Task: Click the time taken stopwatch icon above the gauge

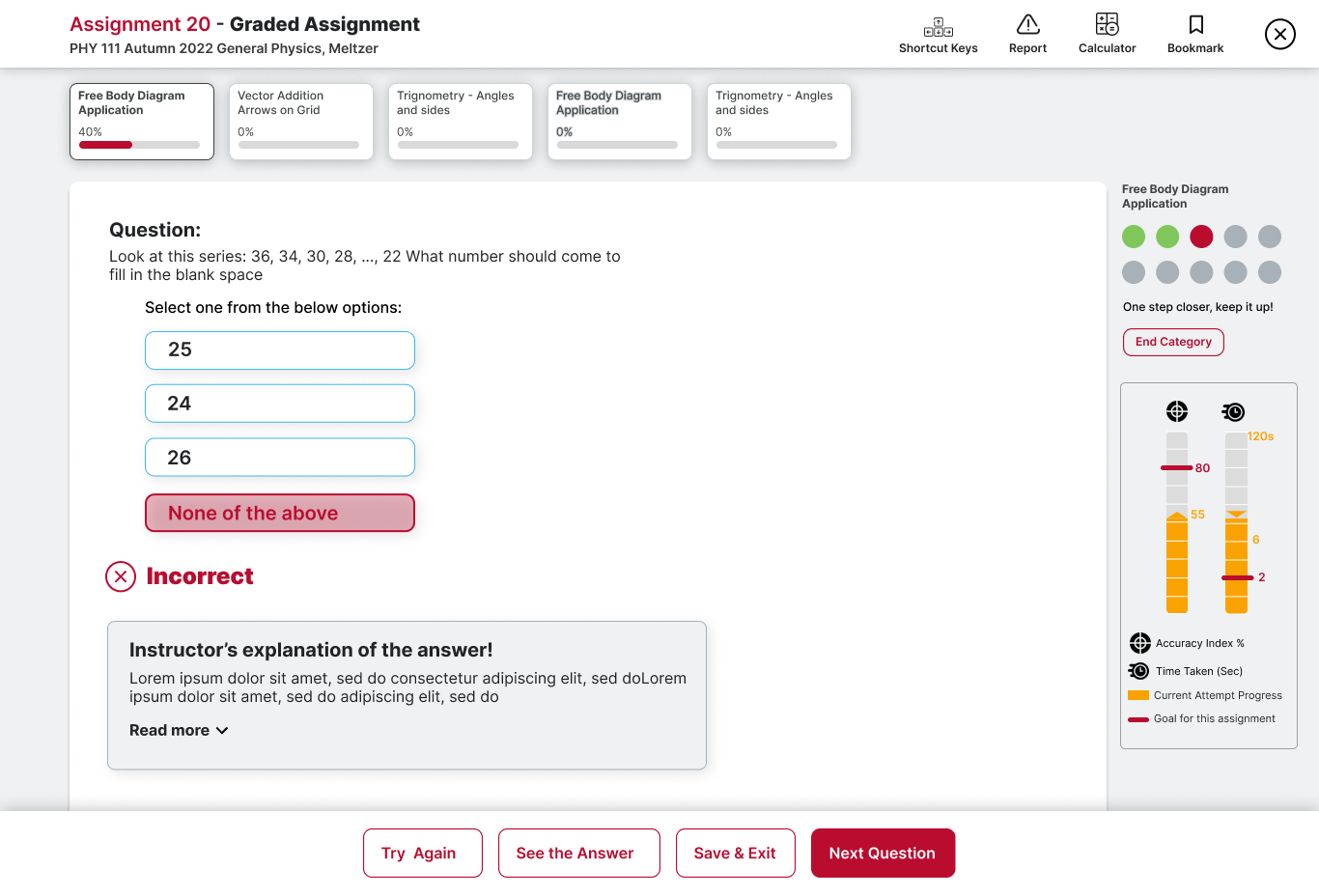Action: [x=1233, y=412]
